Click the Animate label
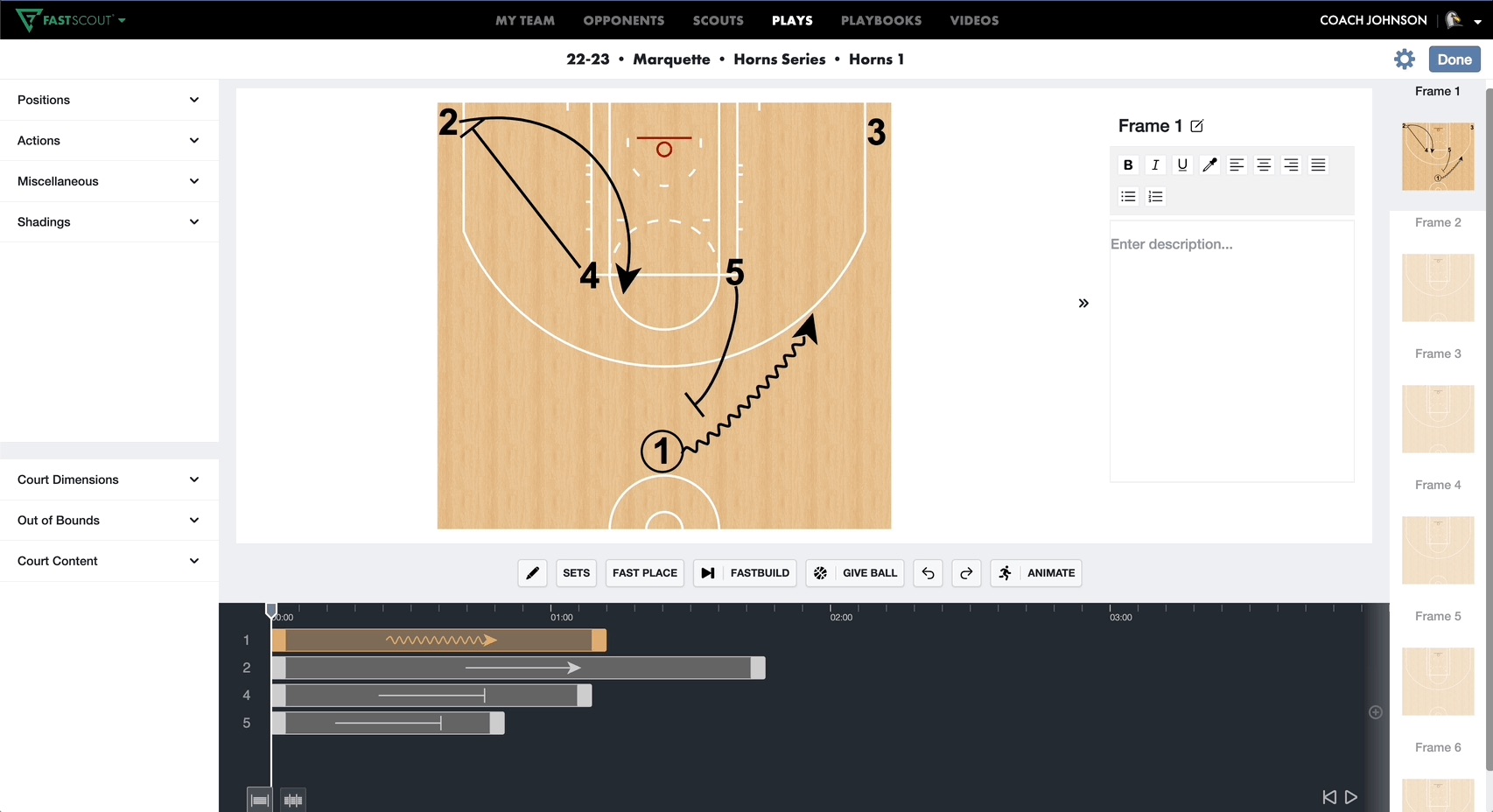The height and width of the screenshot is (812, 1493). [1051, 573]
